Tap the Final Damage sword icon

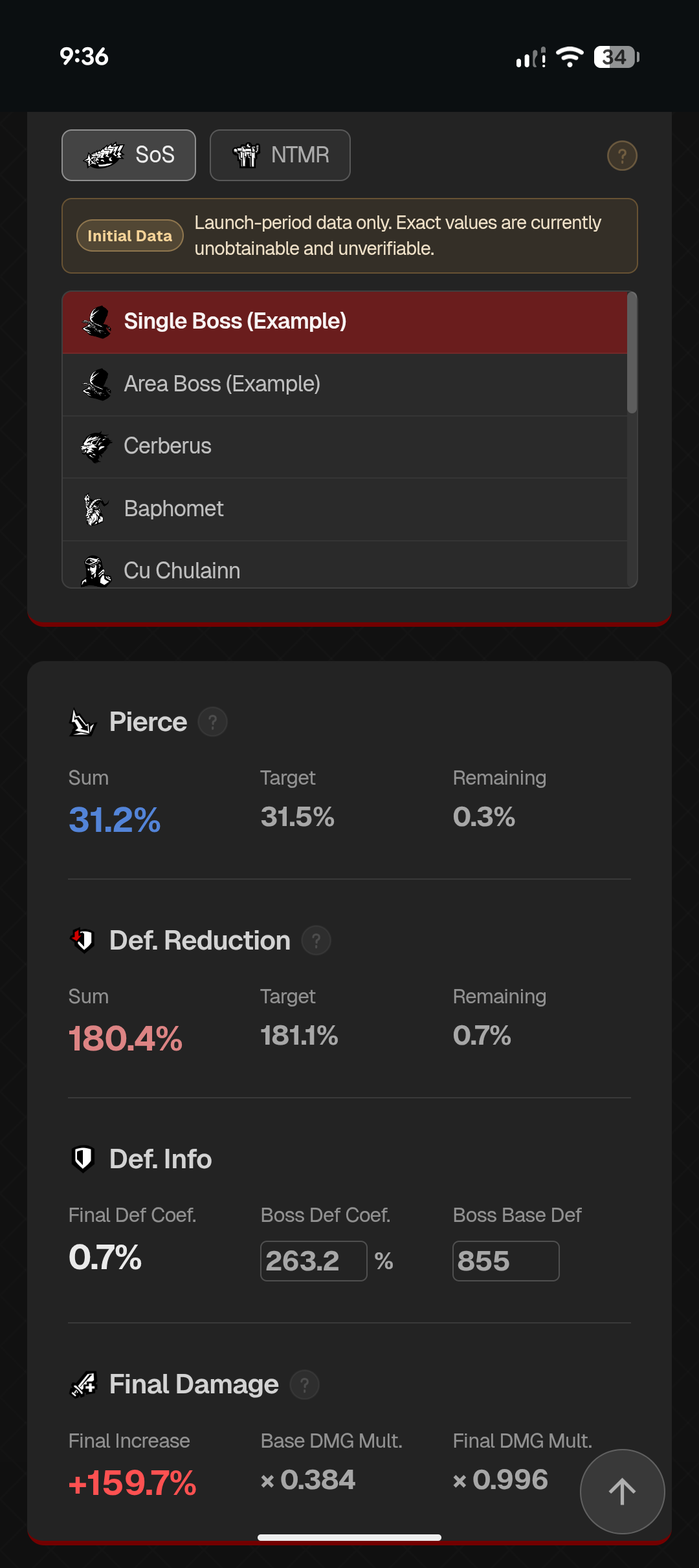click(83, 1385)
